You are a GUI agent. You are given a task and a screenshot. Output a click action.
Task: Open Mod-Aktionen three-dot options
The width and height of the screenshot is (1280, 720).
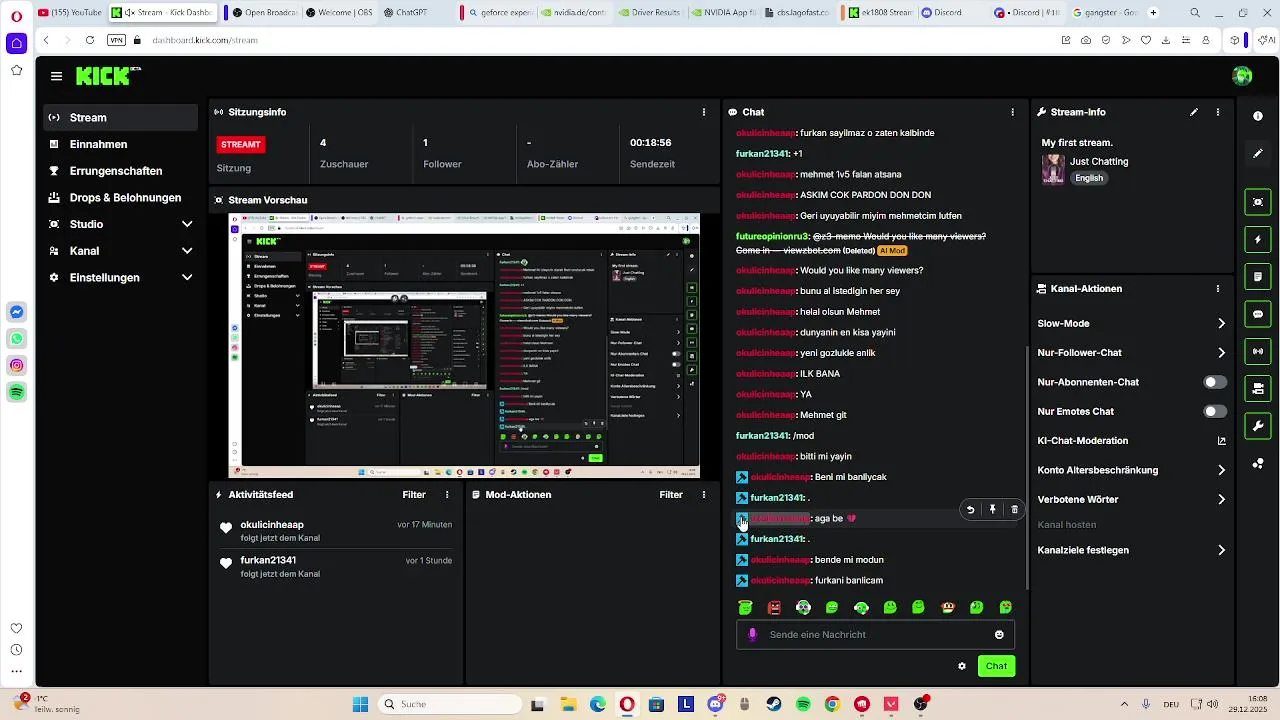click(704, 494)
